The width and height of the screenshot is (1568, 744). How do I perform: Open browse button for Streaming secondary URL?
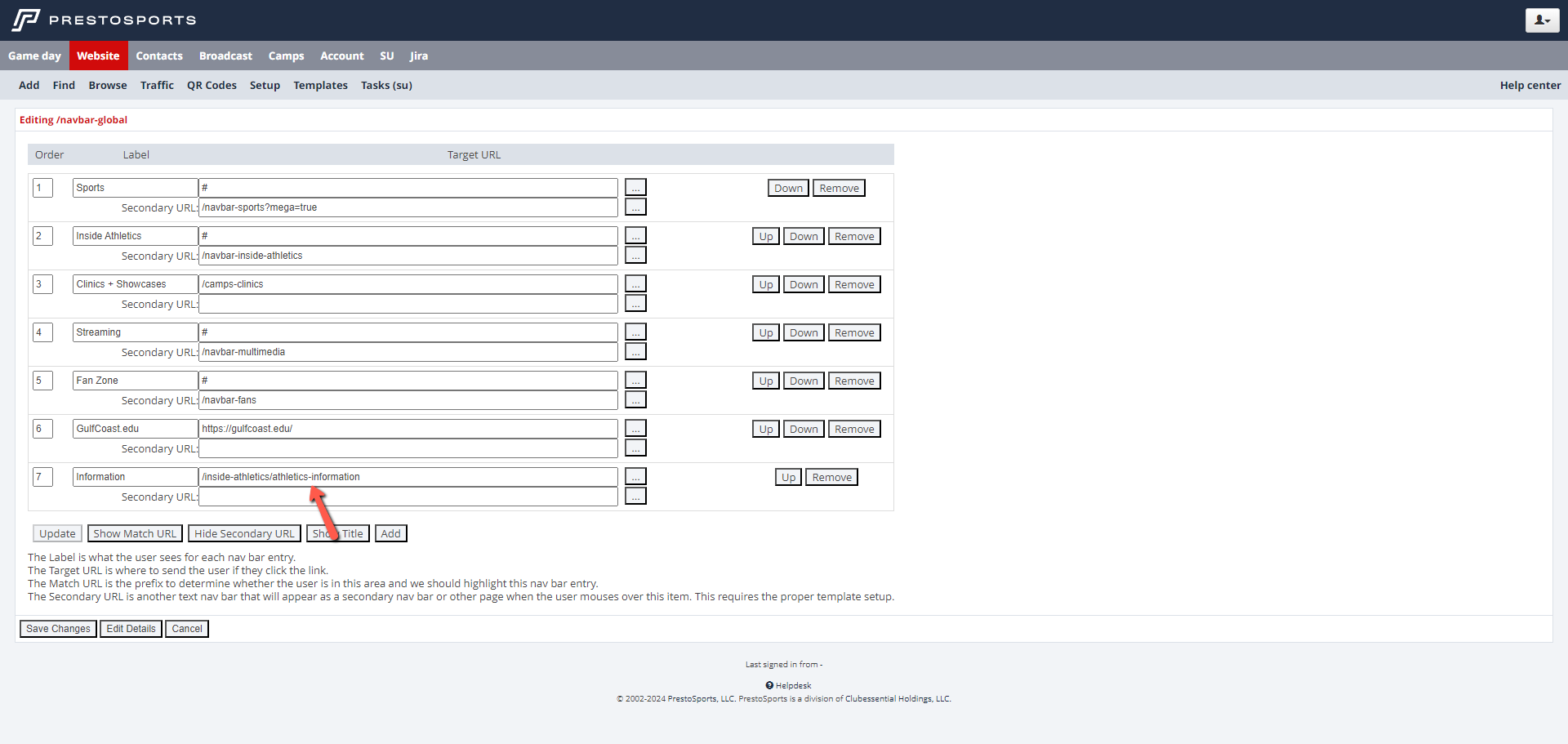(635, 352)
